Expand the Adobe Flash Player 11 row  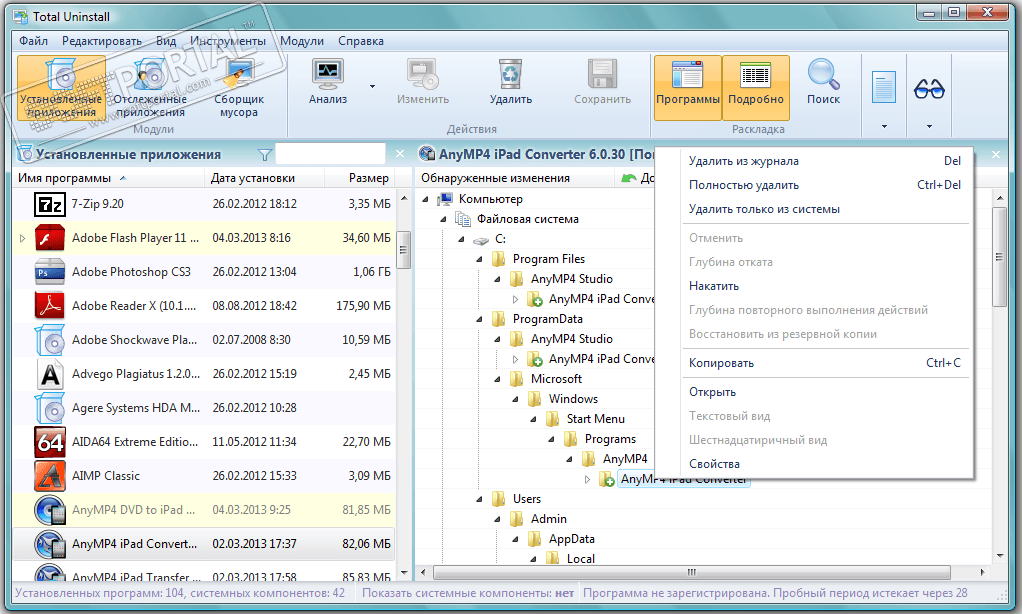[22, 238]
